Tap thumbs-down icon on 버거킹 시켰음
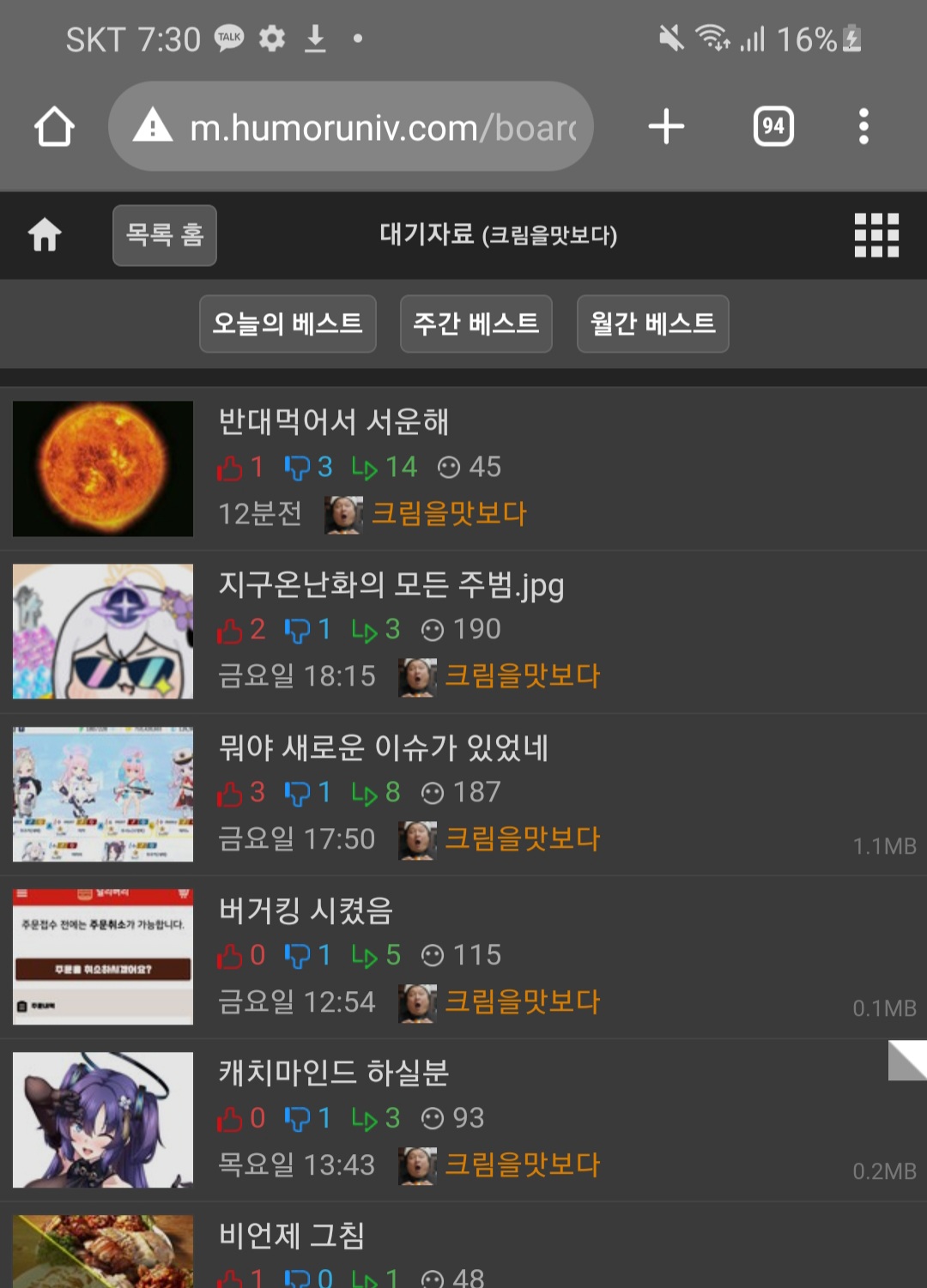This screenshot has height=1288, width=927. pyautogui.click(x=297, y=956)
